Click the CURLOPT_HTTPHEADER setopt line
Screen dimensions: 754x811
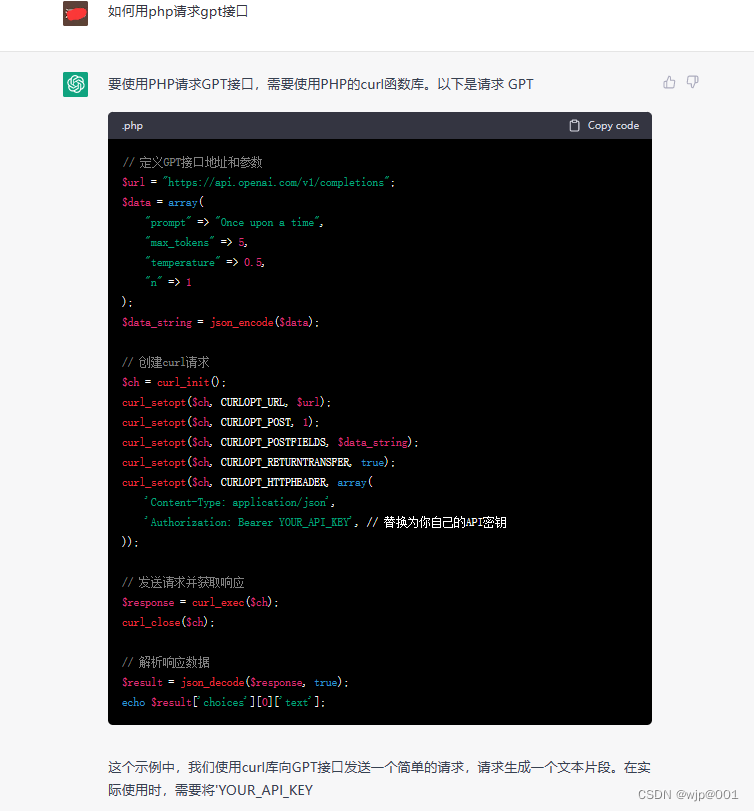247,483
